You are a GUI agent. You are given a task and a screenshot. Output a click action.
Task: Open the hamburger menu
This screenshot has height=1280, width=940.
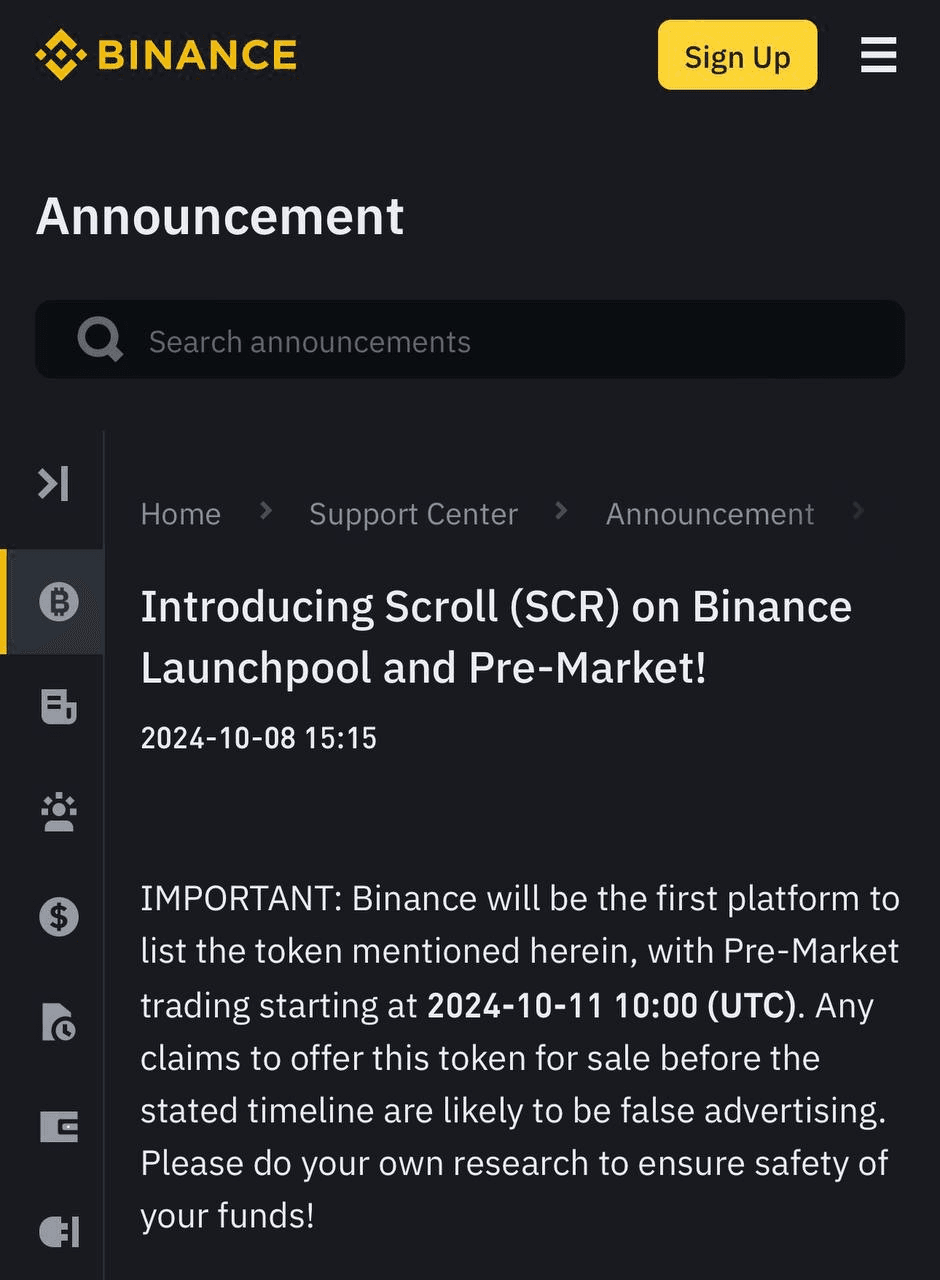coord(878,55)
